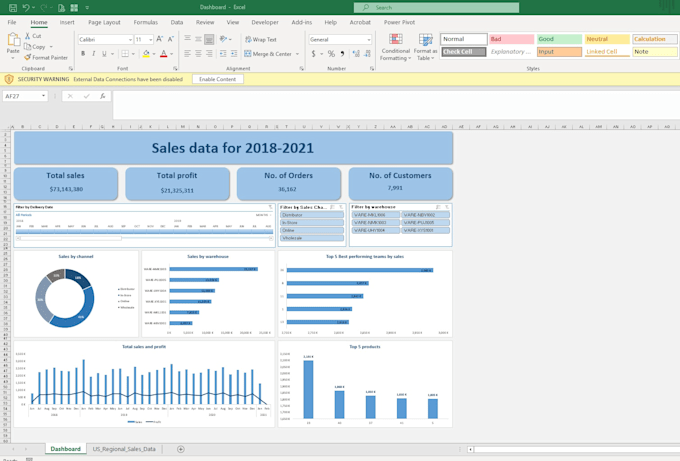Switch to the Insert tab
680x461 pixels.
(67, 22)
